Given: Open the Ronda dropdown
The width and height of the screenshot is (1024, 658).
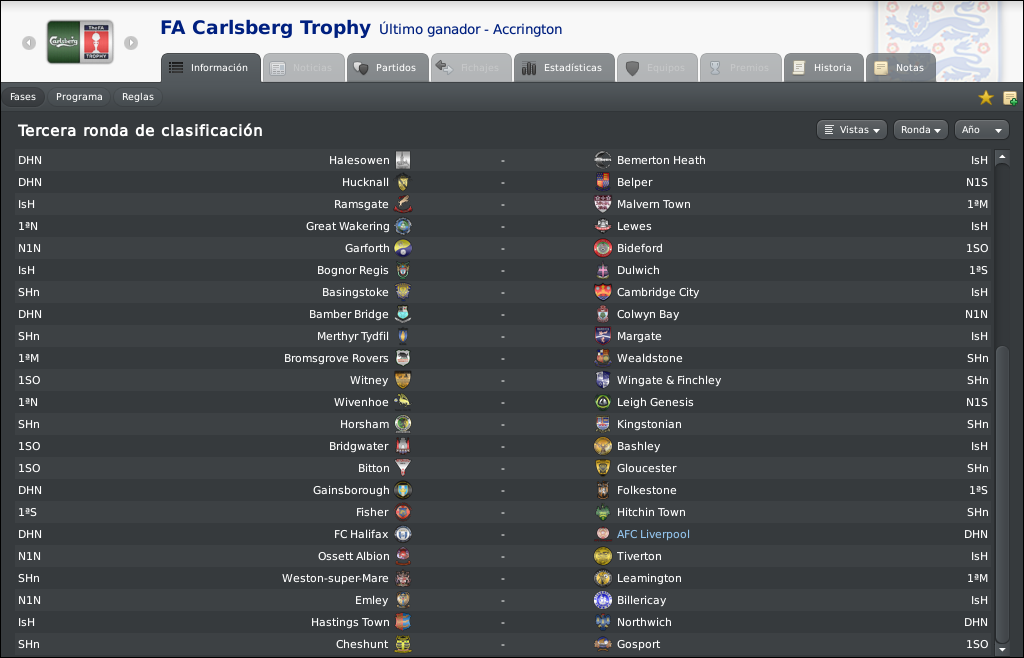Looking at the screenshot, I should (920, 130).
